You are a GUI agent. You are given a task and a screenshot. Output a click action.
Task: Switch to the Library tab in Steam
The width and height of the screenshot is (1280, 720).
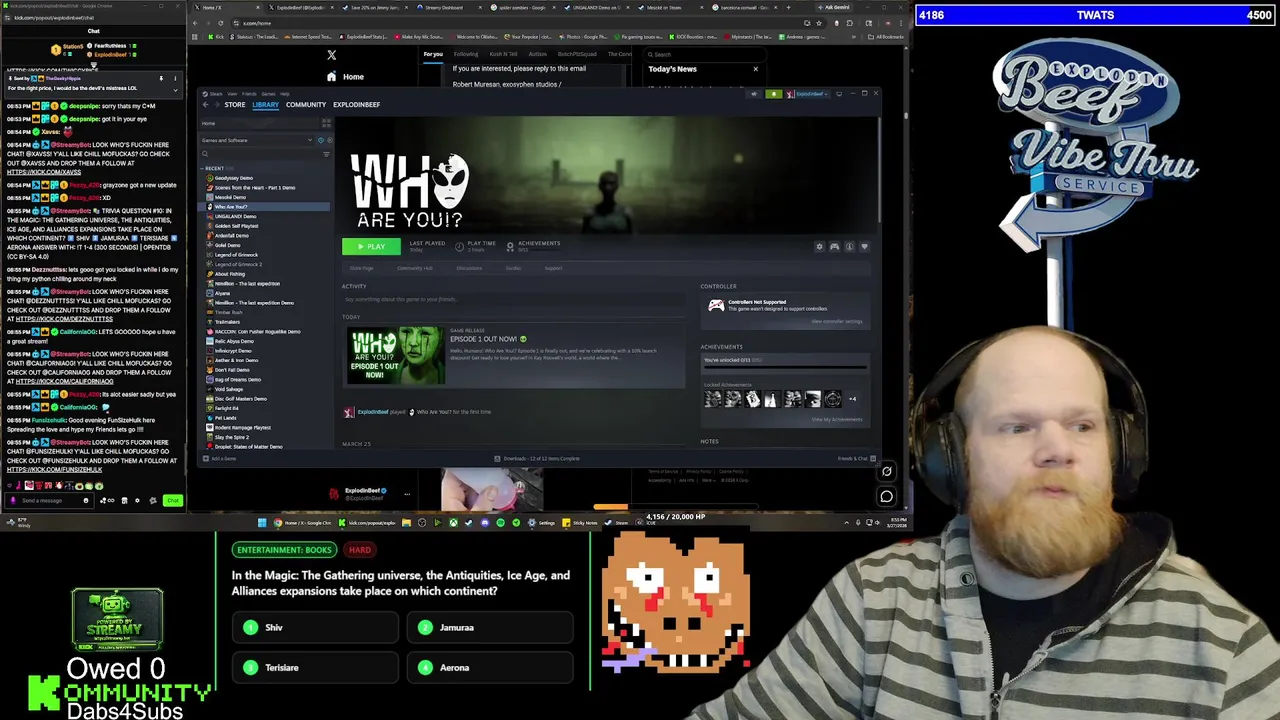pos(265,104)
